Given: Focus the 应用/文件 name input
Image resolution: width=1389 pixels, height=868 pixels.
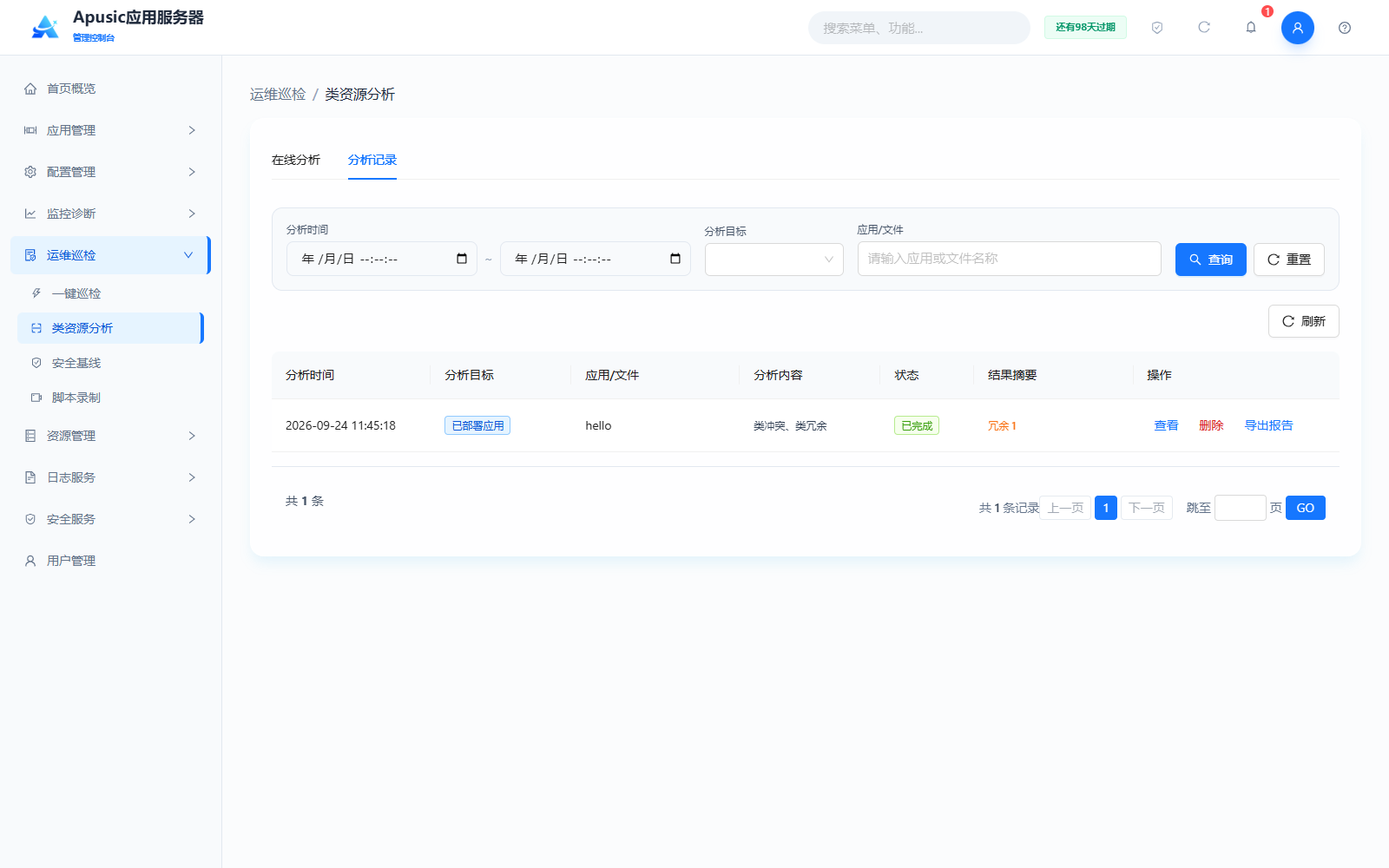Looking at the screenshot, I should pyautogui.click(x=1010, y=259).
